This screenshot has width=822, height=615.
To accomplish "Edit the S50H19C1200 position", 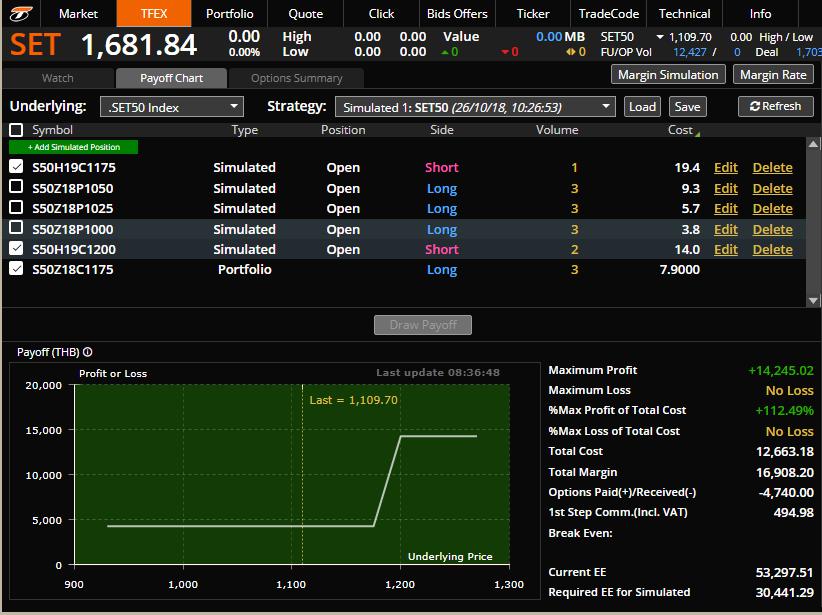I will pos(726,249).
